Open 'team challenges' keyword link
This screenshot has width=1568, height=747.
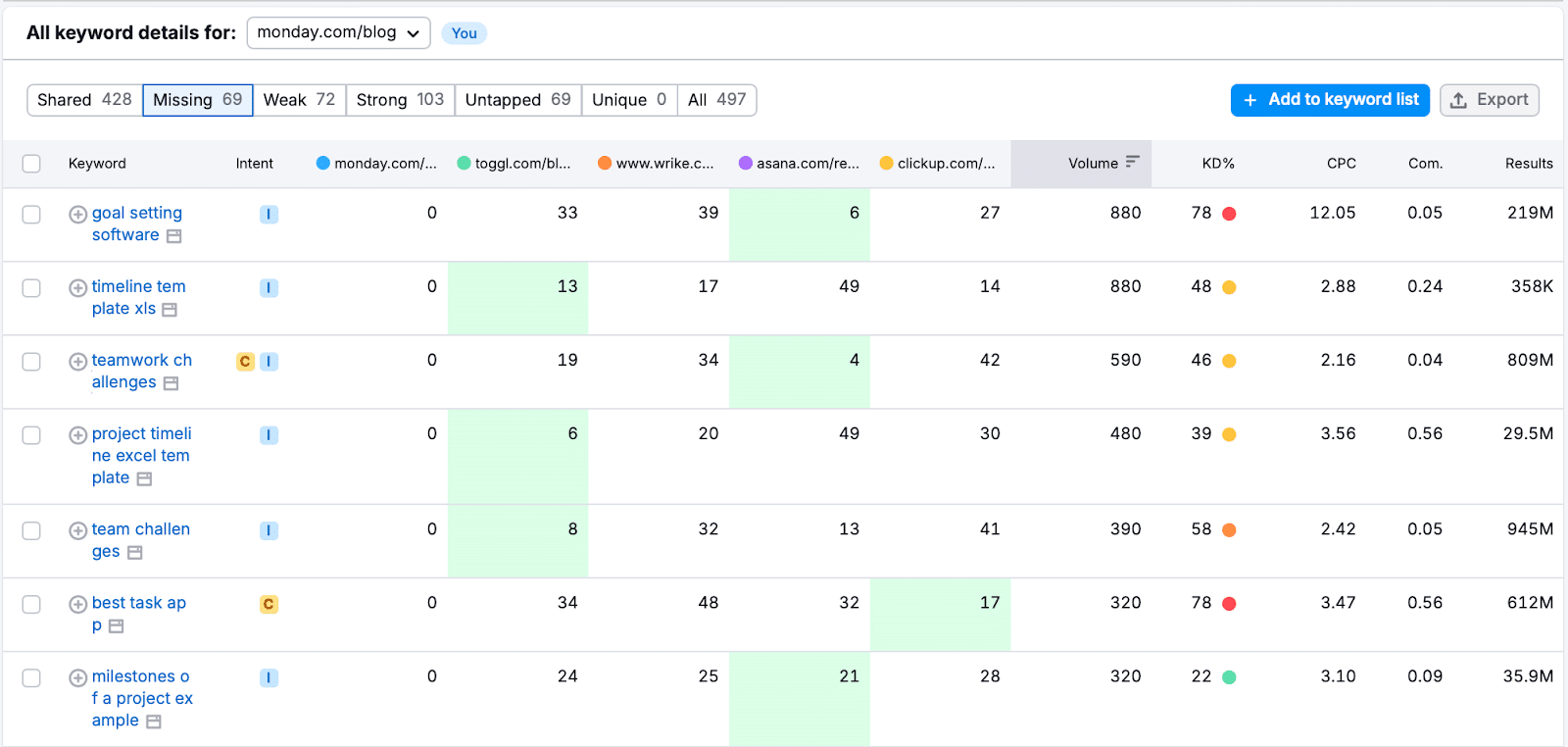(x=141, y=540)
